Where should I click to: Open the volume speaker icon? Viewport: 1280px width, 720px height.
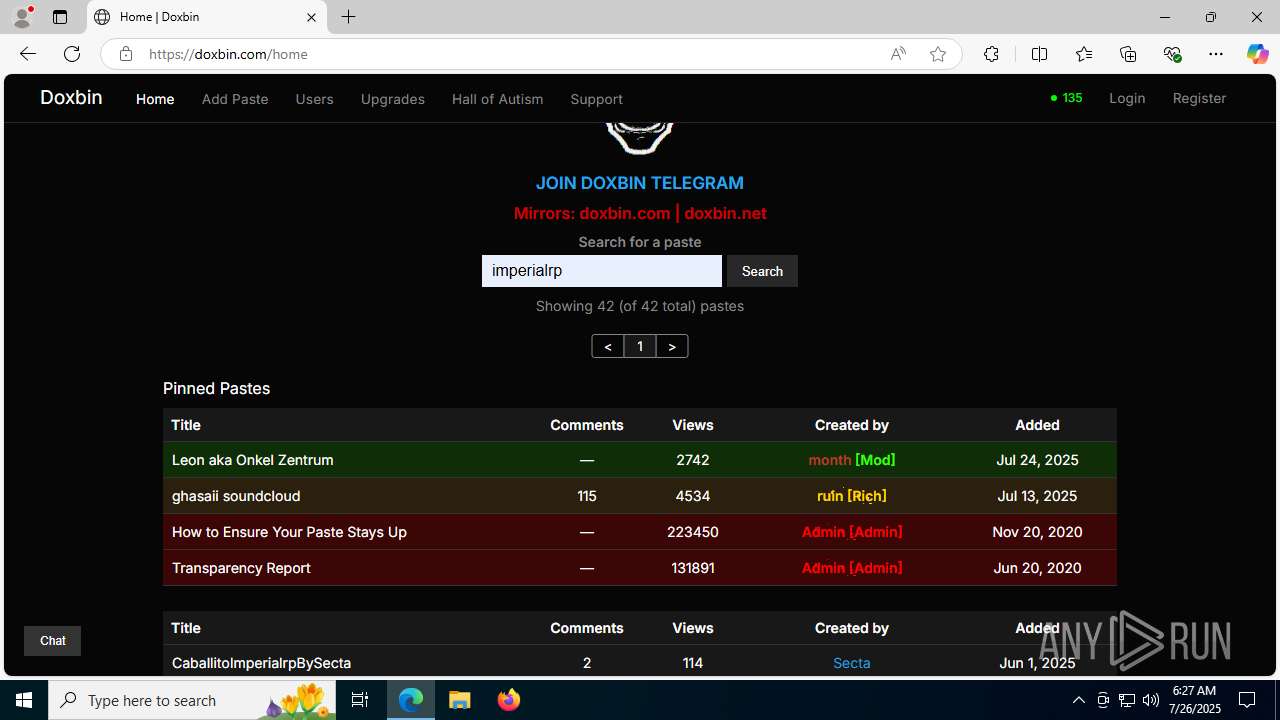point(1151,700)
